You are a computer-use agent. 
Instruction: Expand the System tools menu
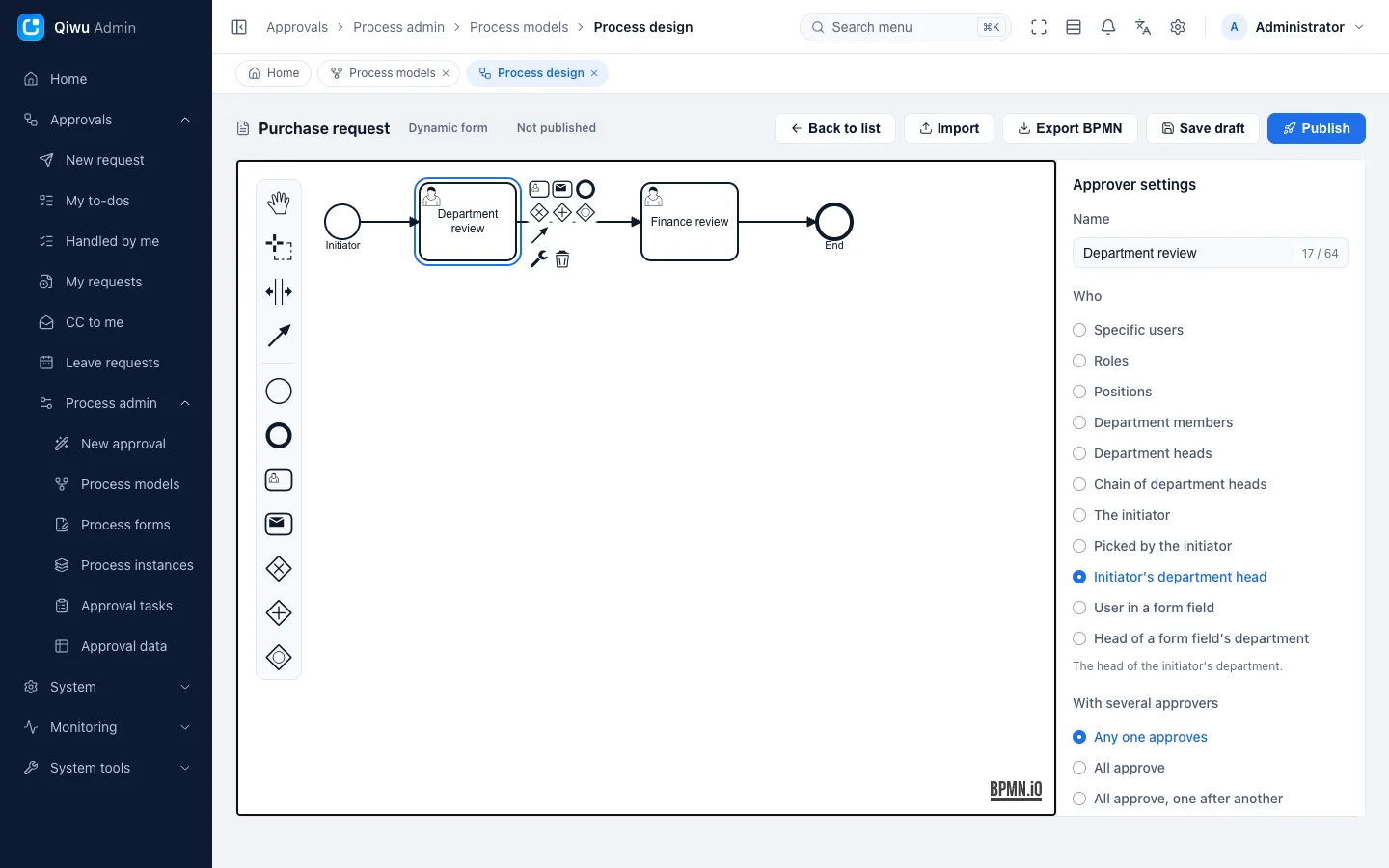point(106,768)
